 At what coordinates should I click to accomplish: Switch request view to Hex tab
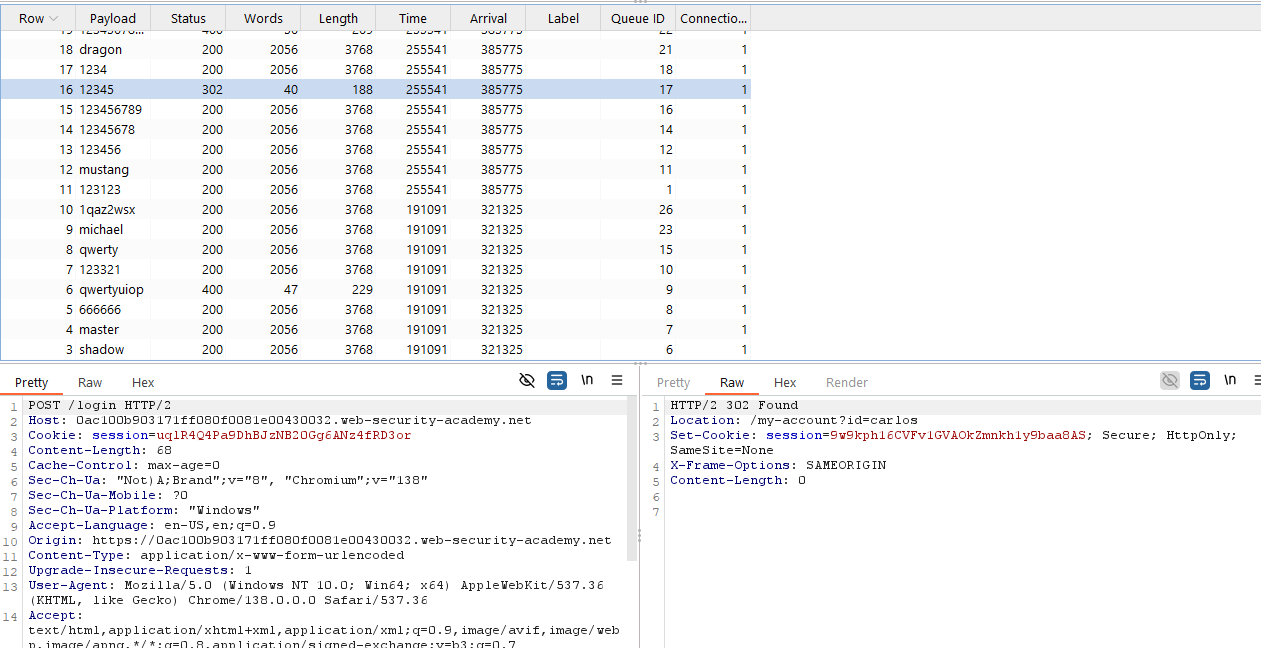[x=143, y=383]
